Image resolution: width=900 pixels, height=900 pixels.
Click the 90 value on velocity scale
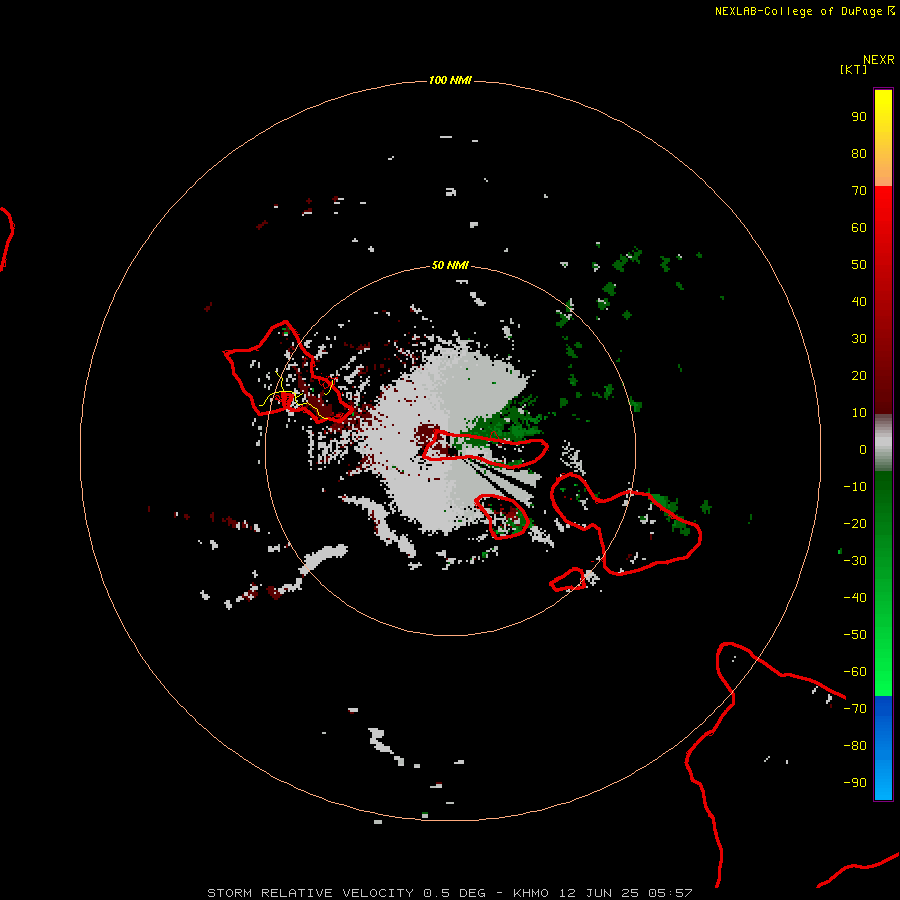point(859,117)
